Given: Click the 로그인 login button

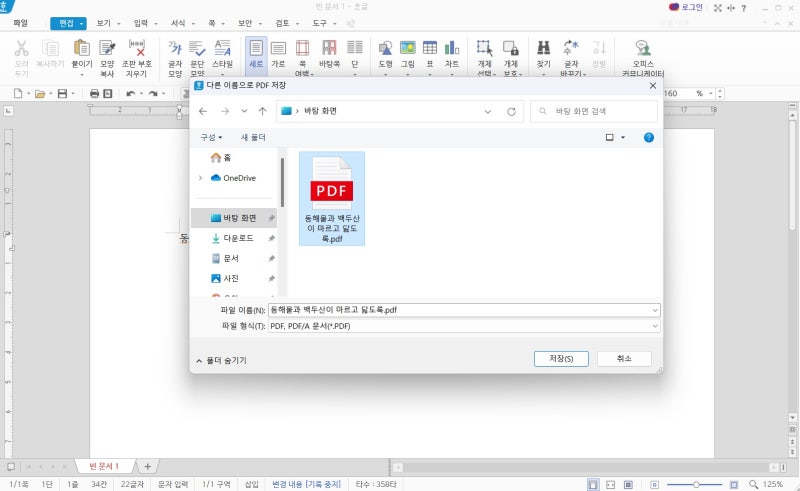Looking at the screenshot, I should [x=686, y=7].
